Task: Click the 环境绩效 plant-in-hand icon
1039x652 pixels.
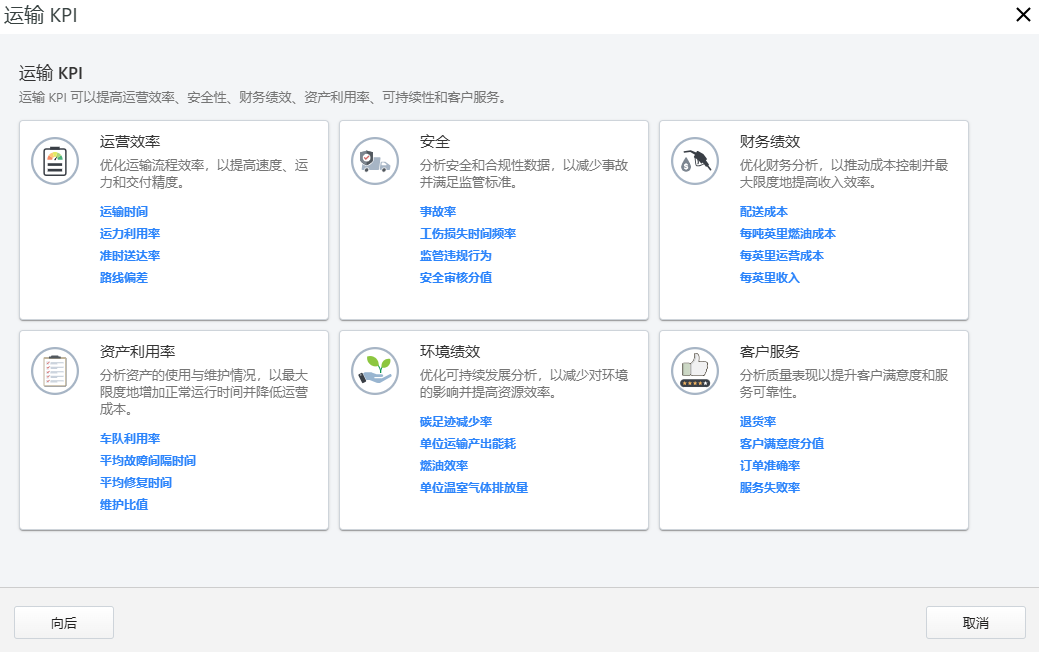Action: pyautogui.click(x=374, y=370)
